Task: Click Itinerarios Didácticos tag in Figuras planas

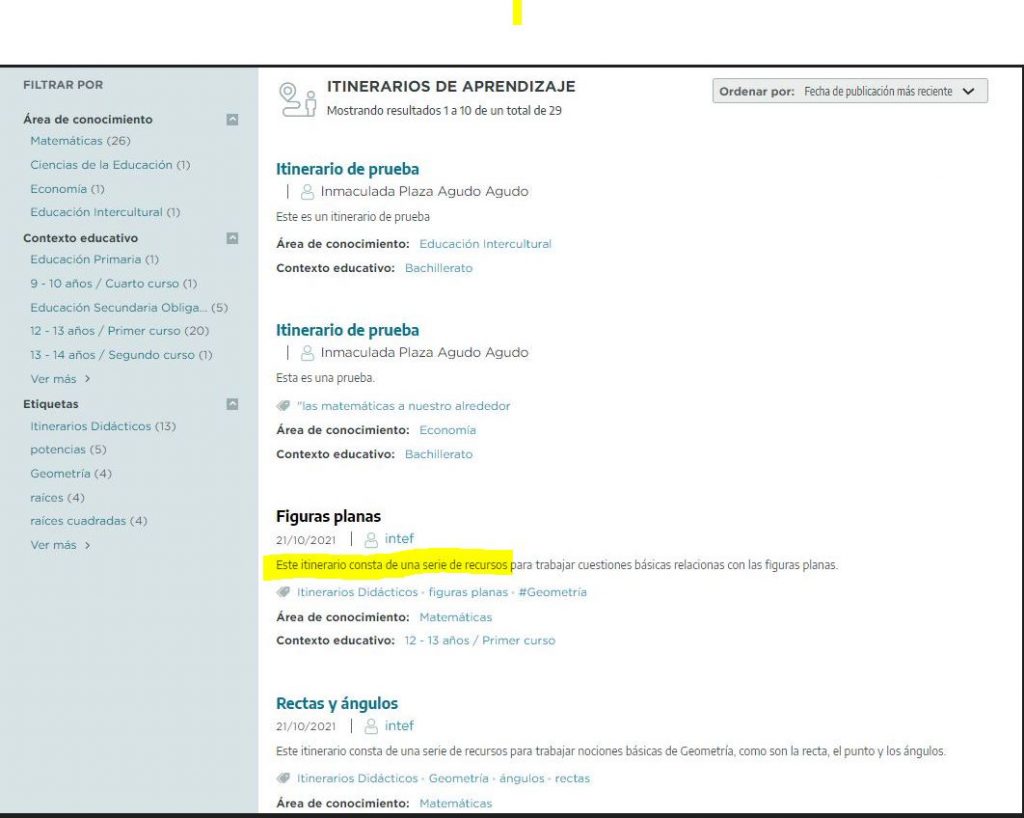Action: [357, 592]
